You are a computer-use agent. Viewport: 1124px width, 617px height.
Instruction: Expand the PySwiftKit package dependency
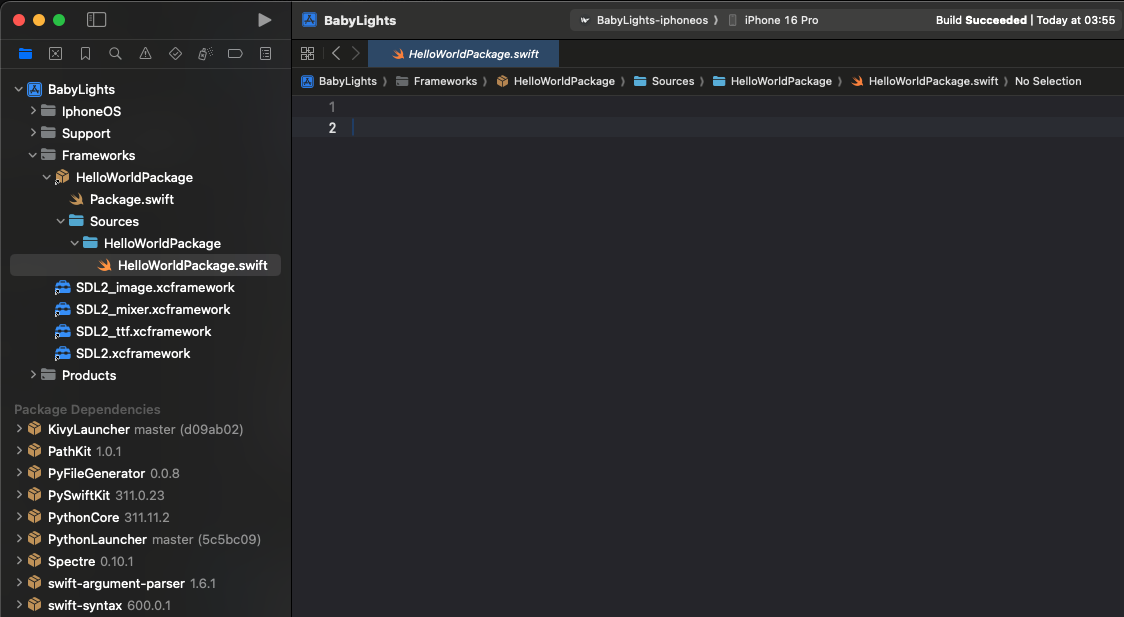19,494
